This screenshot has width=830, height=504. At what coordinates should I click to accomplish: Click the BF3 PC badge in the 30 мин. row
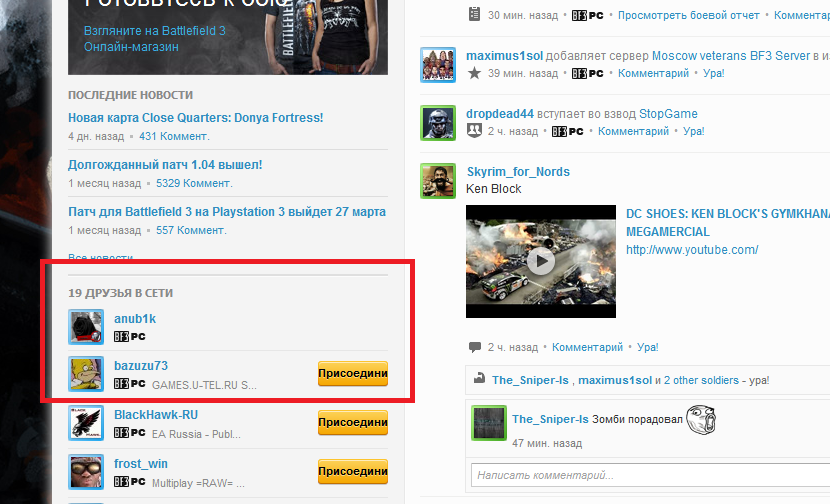pos(588,16)
